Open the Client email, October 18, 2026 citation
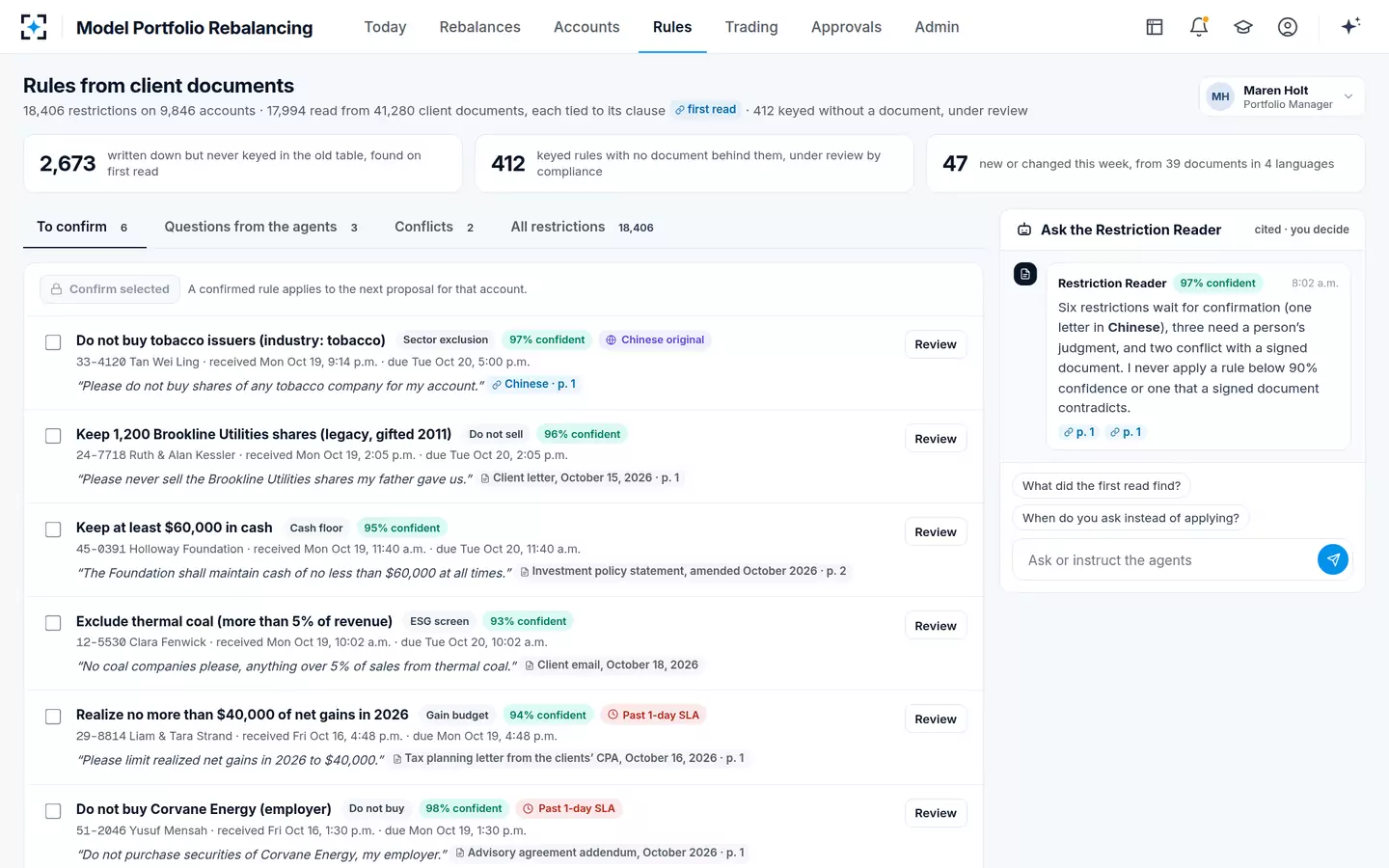The height and width of the screenshot is (868, 1389). click(612, 665)
